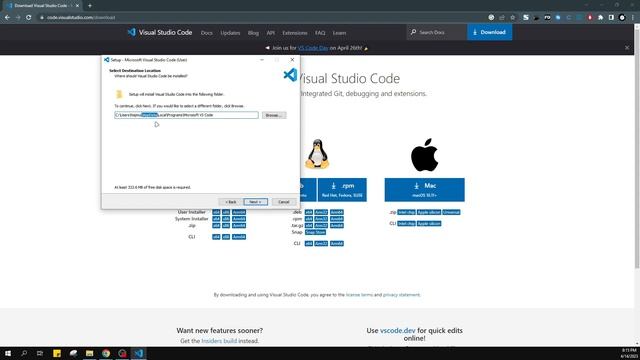640x360 pixels.
Task: Open the Extensions puzzle piece icon in Chrome
Action: tap(600, 18)
